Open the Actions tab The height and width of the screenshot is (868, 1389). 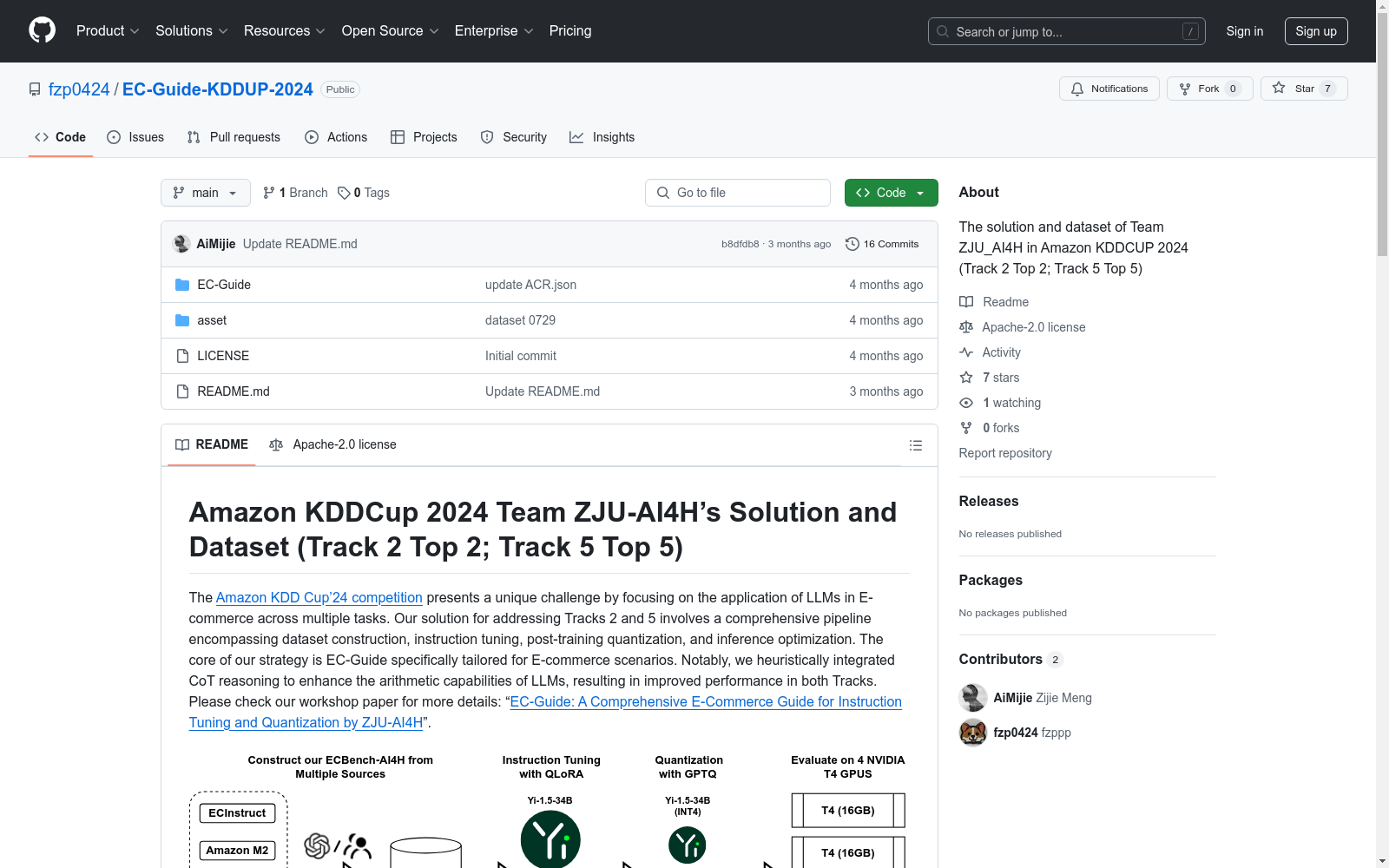[336, 137]
